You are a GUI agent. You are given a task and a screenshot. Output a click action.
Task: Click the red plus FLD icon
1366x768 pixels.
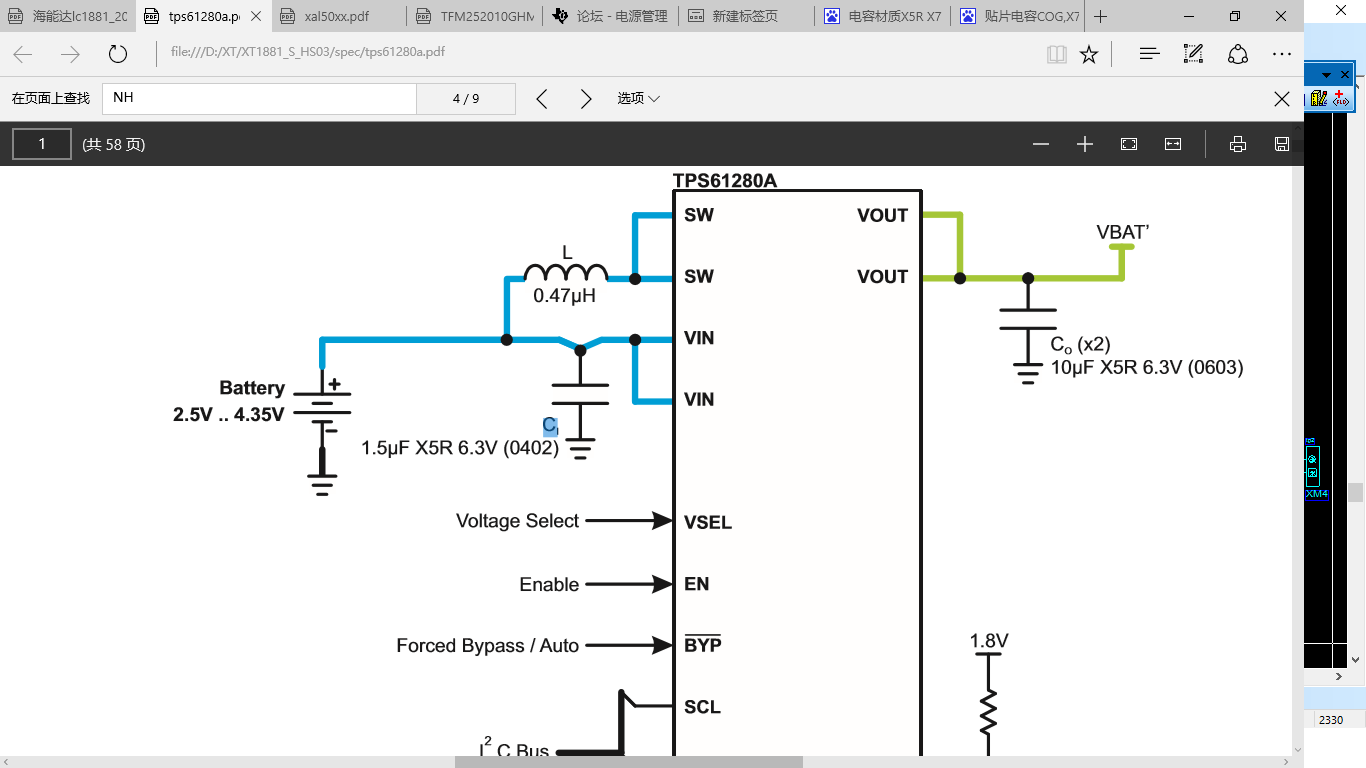(x=1340, y=98)
